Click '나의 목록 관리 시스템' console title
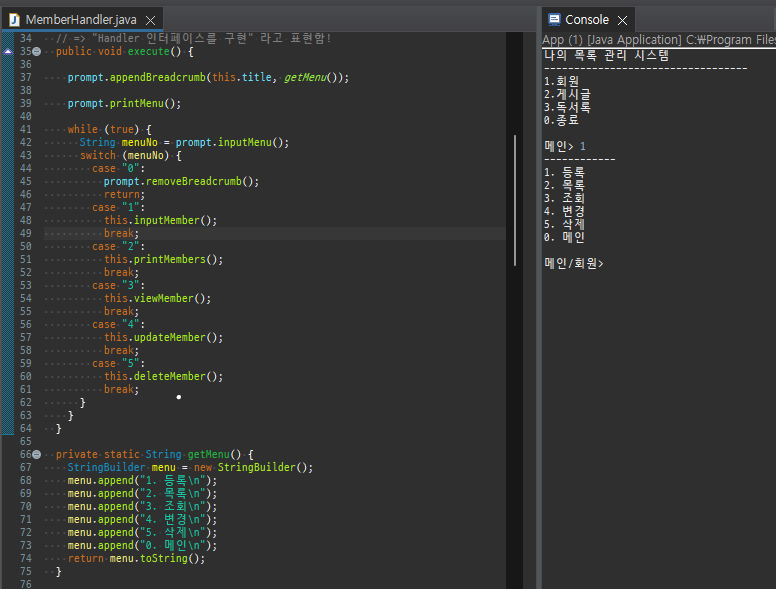This screenshot has width=776, height=589. click(x=606, y=55)
